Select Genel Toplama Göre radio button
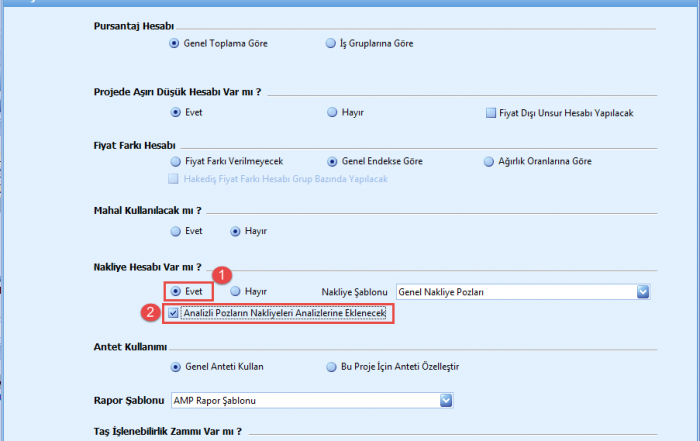Viewport: 700px width, 441px height. [176, 44]
